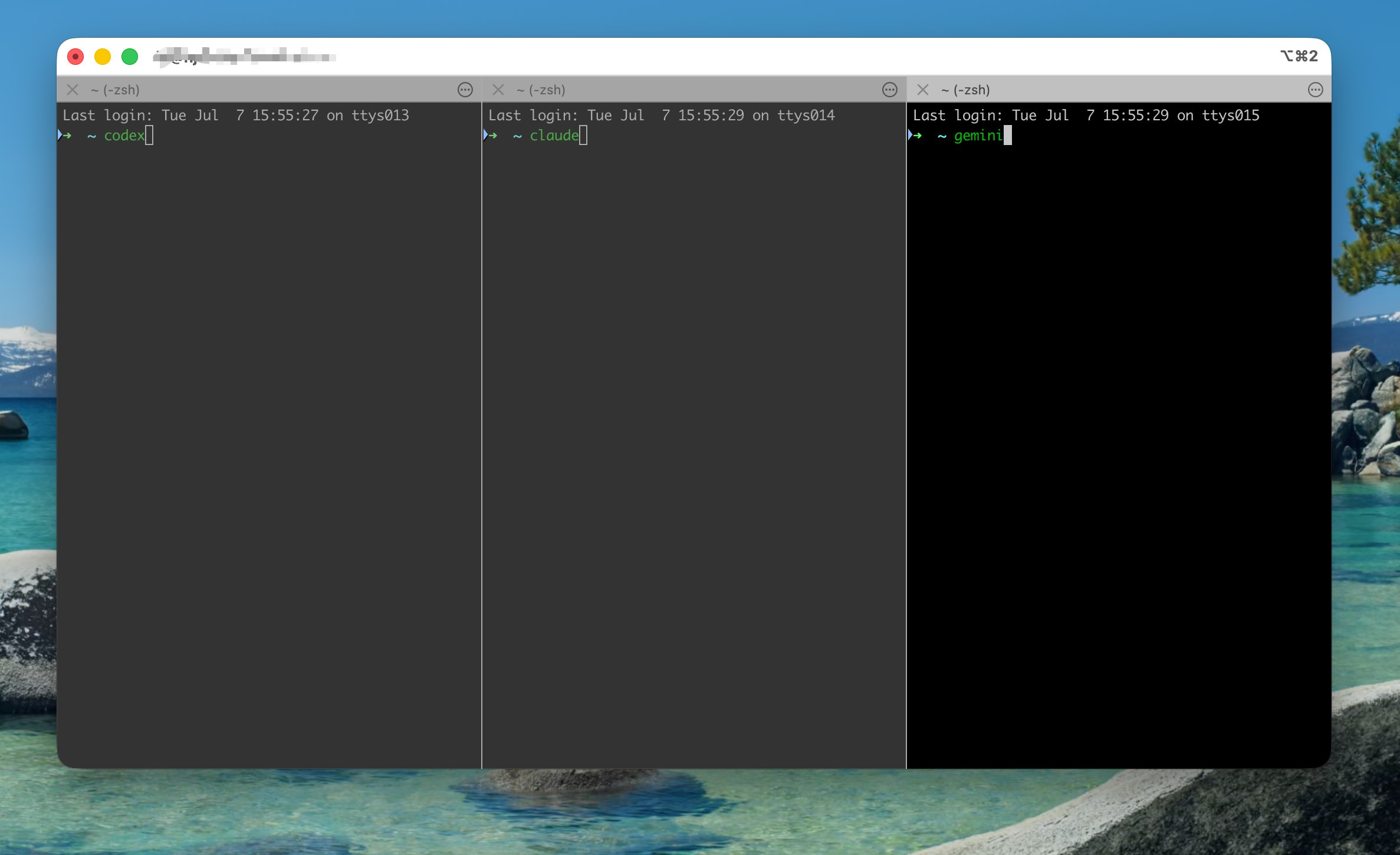1400x855 pixels.
Task: Open the options menu of ttys014 pane
Action: [x=890, y=90]
